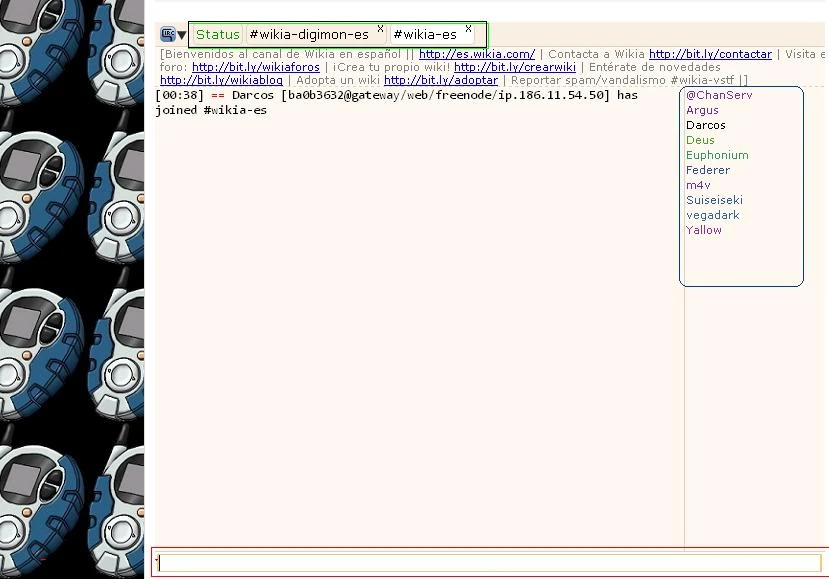The width and height of the screenshot is (829, 579).
Task: Open the bit.ly/adoptar link
Action: (x=441, y=80)
